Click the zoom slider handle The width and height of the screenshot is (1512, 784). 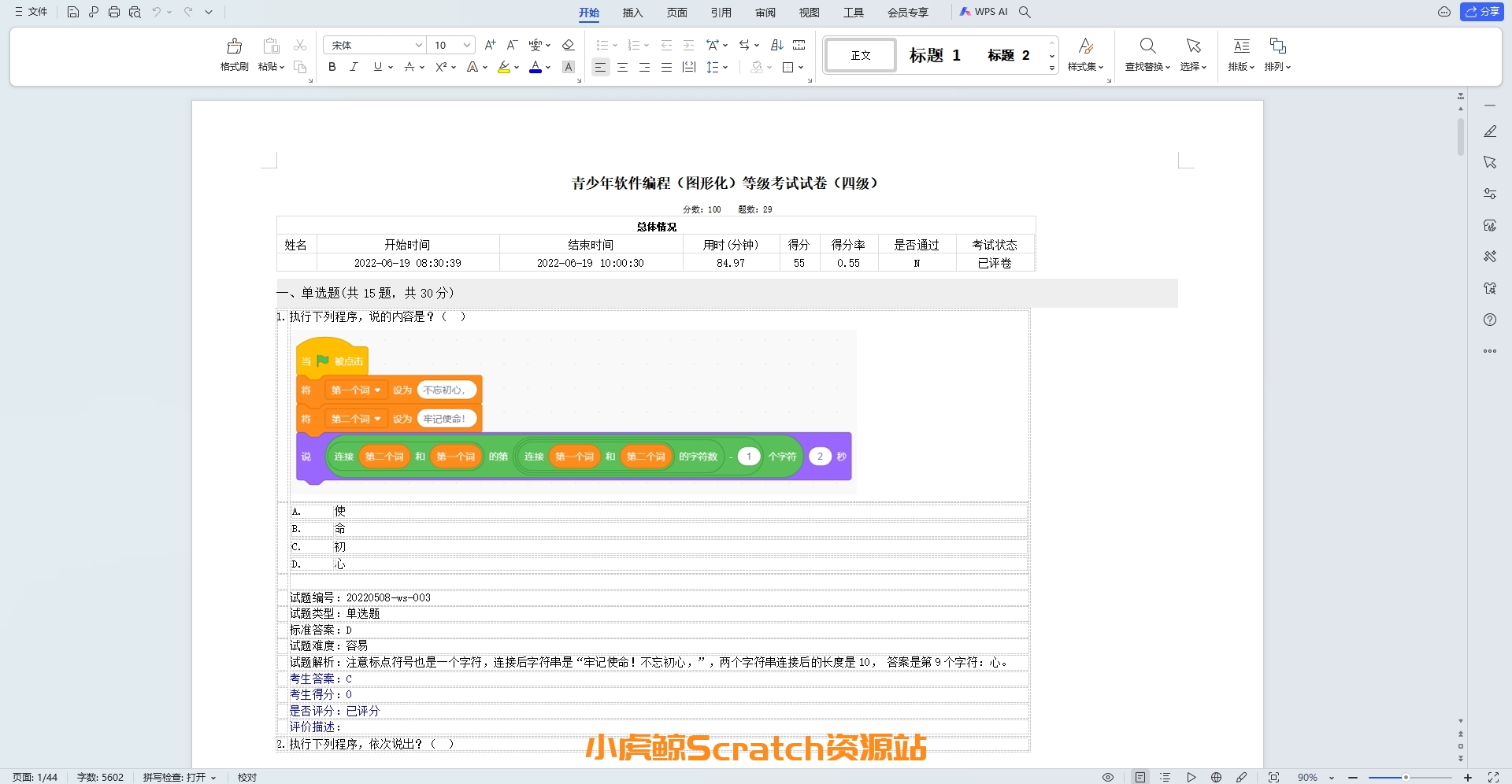point(1406,777)
